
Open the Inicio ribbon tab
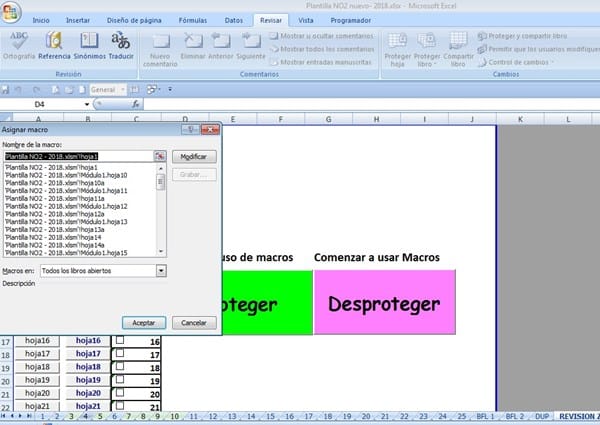(x=41, y=20)
